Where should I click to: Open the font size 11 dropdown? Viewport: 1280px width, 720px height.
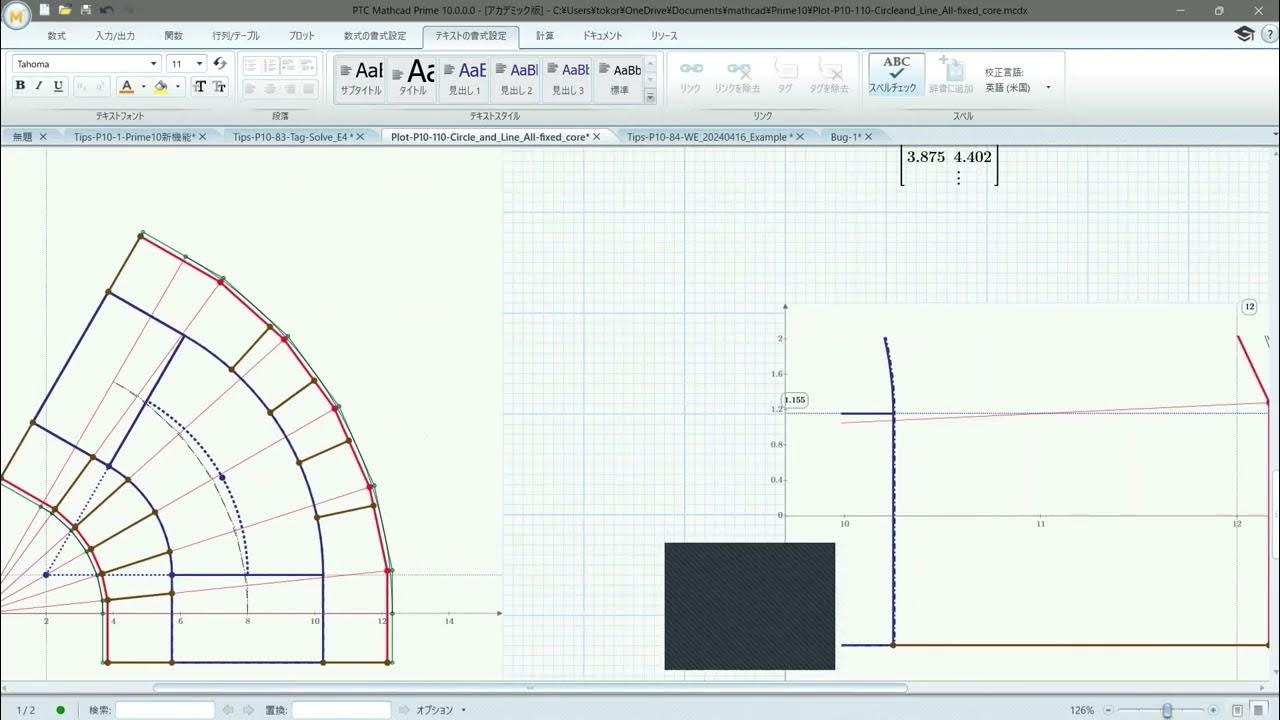pyautogui.click(x=200, y=64)
